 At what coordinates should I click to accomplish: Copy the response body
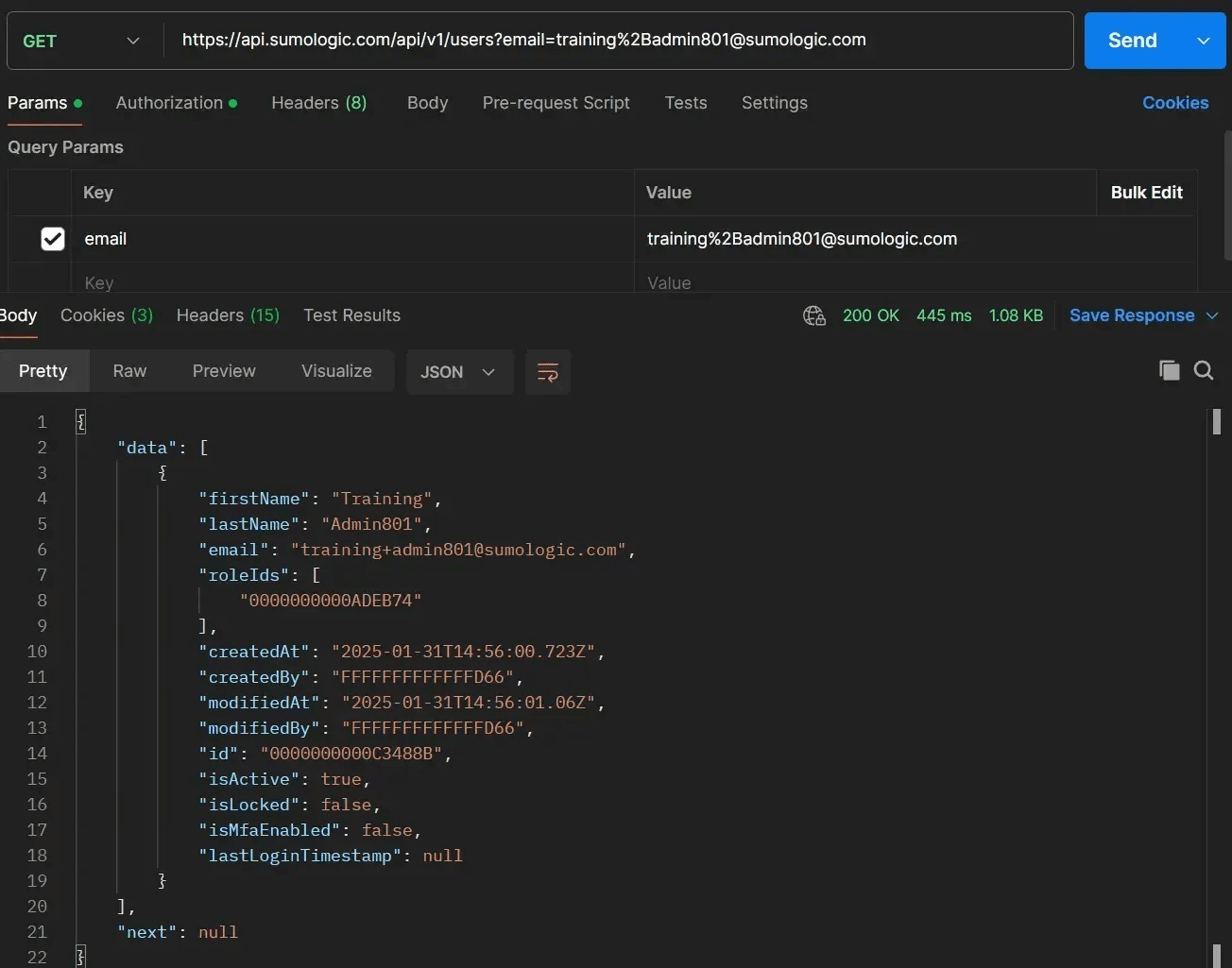tap(1169, 370)
